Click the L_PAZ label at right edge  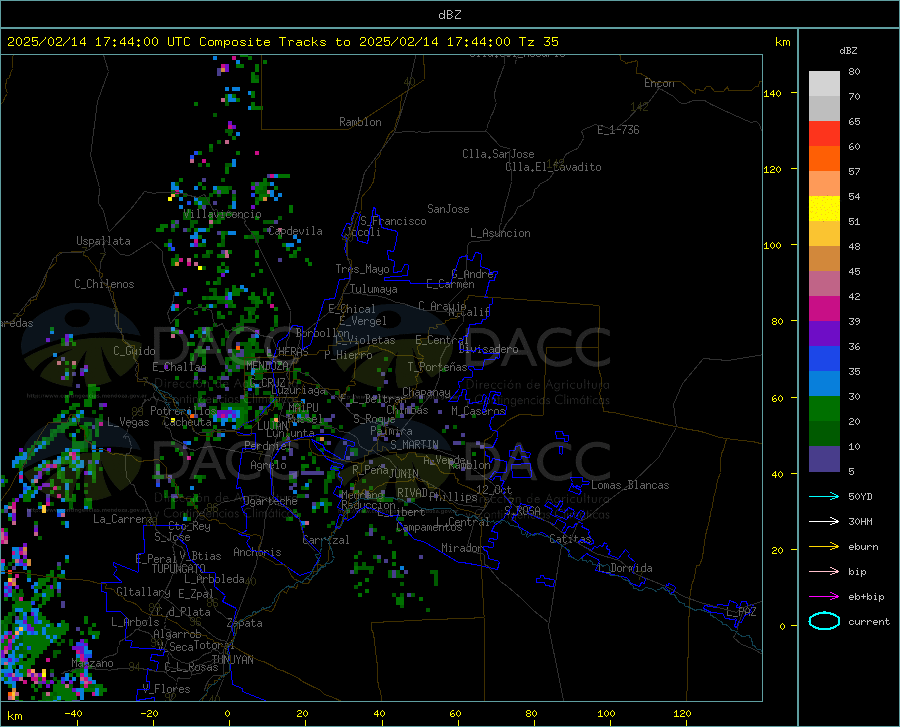click(741, 612)
